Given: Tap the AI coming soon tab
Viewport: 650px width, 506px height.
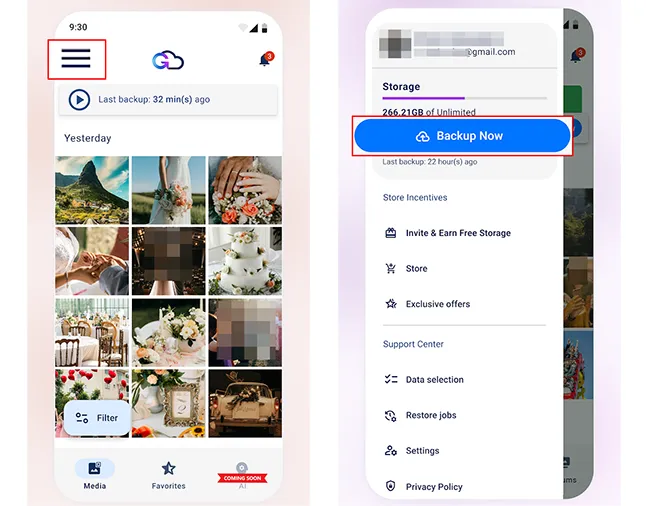Looking at the screenshot, I should 243,476.
